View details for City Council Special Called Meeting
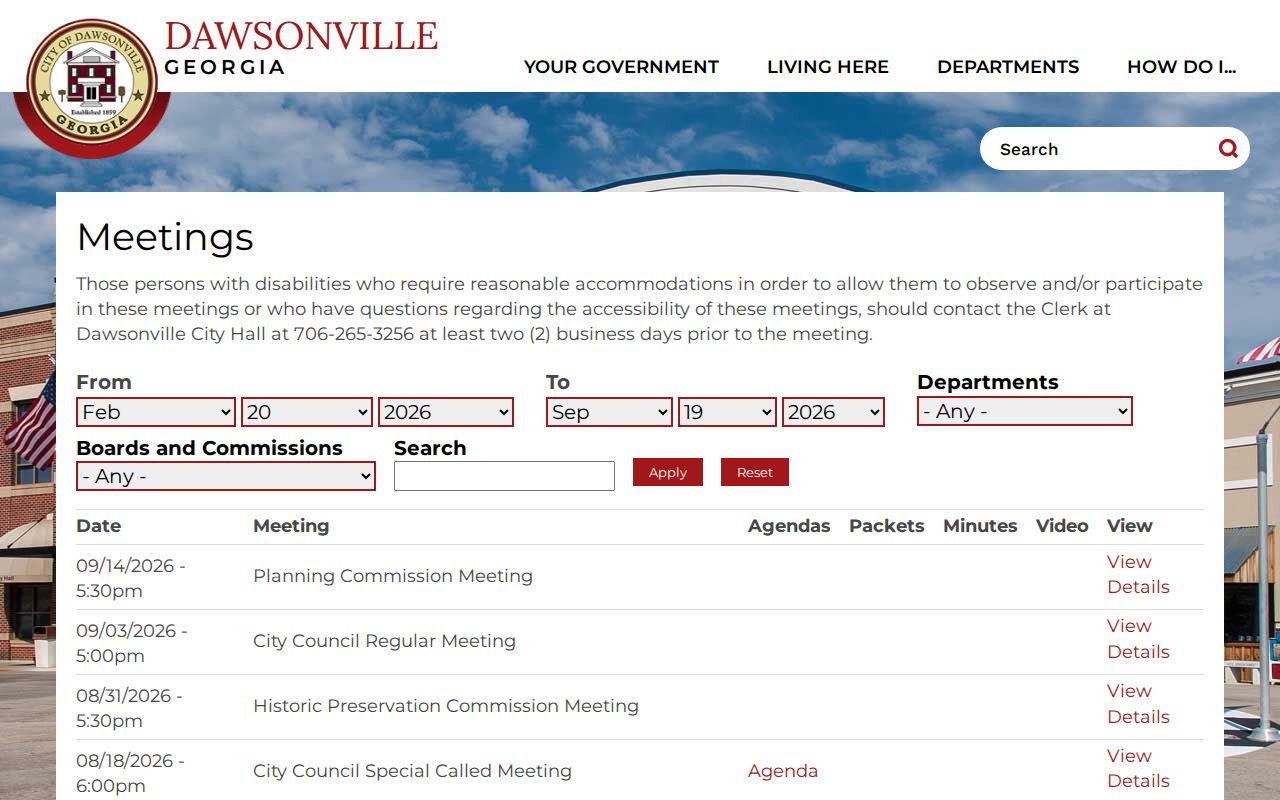This screenshot has width=1280, height=800. (x=1138, y=768)
